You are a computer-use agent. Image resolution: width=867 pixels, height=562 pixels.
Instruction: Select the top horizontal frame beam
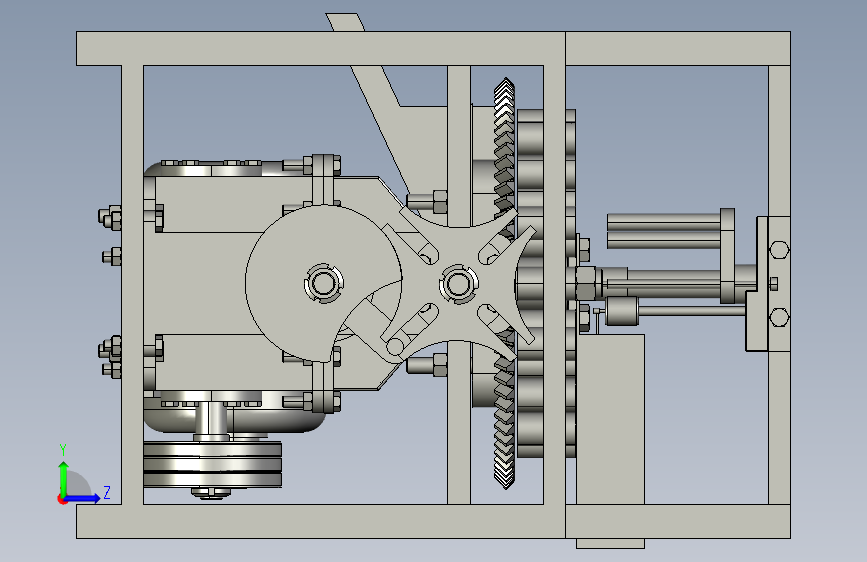[x=433, y=49]
